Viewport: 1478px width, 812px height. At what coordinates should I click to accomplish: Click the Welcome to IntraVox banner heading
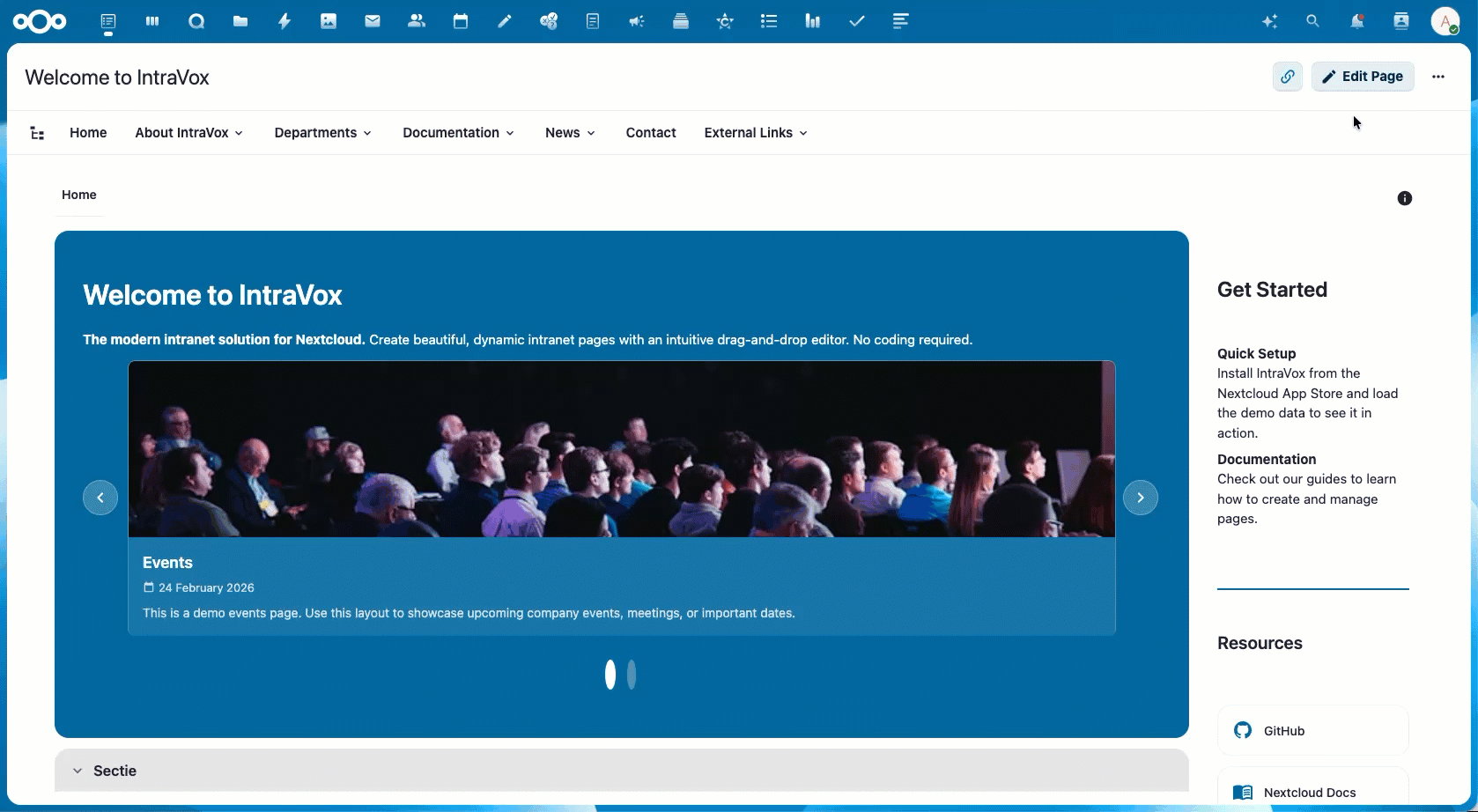coord(212,295)
